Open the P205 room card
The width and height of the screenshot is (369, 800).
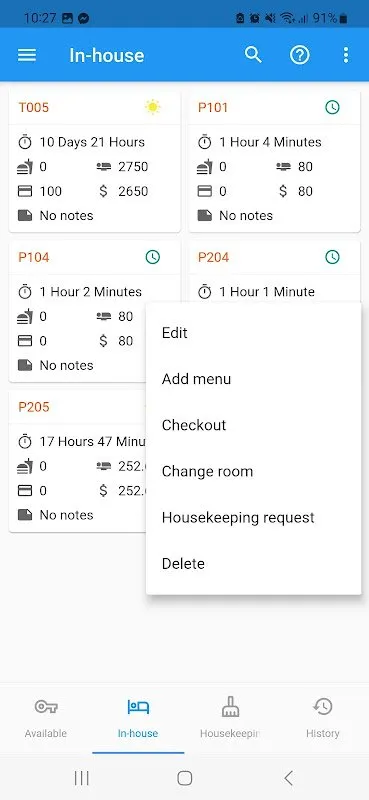tap(78, 461)
